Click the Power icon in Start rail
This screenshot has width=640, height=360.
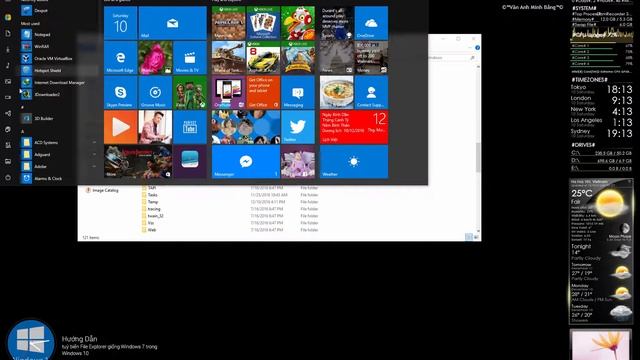click(8, 178)
